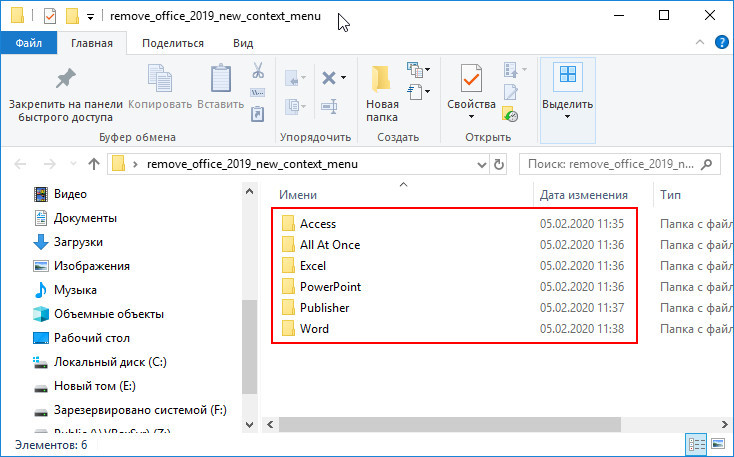This screenshot has height=457, width=734.
Task: Click the New folder icon in title bar
Action: [x=72, y=16]
